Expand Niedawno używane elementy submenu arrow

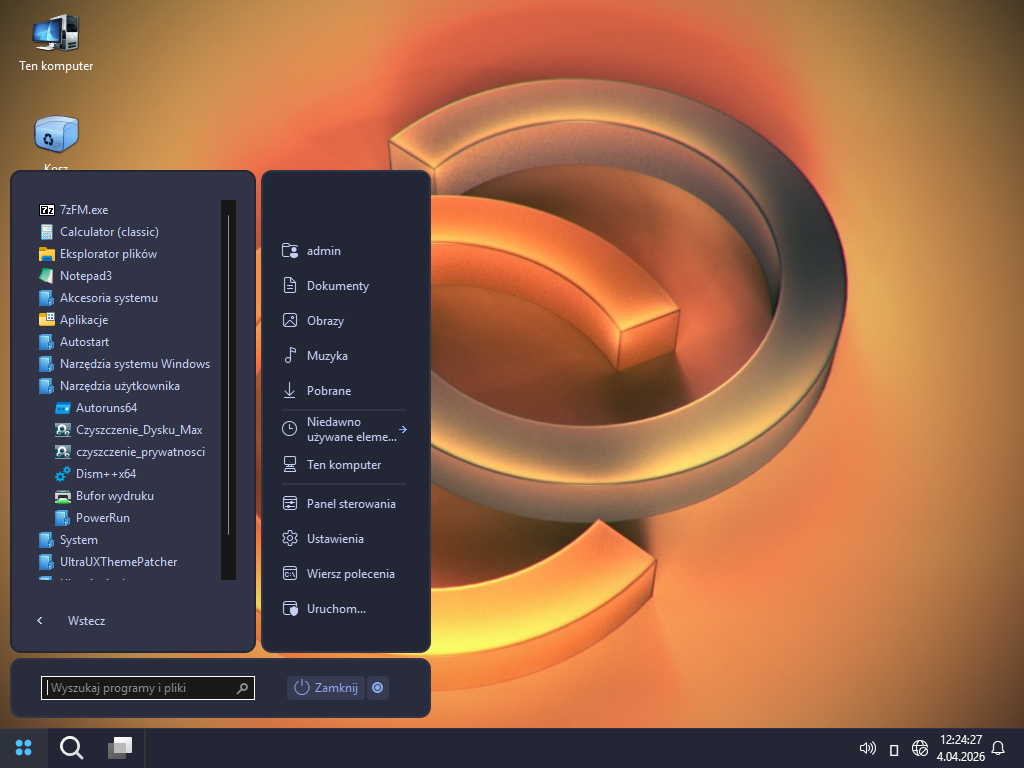coord(402,429)
